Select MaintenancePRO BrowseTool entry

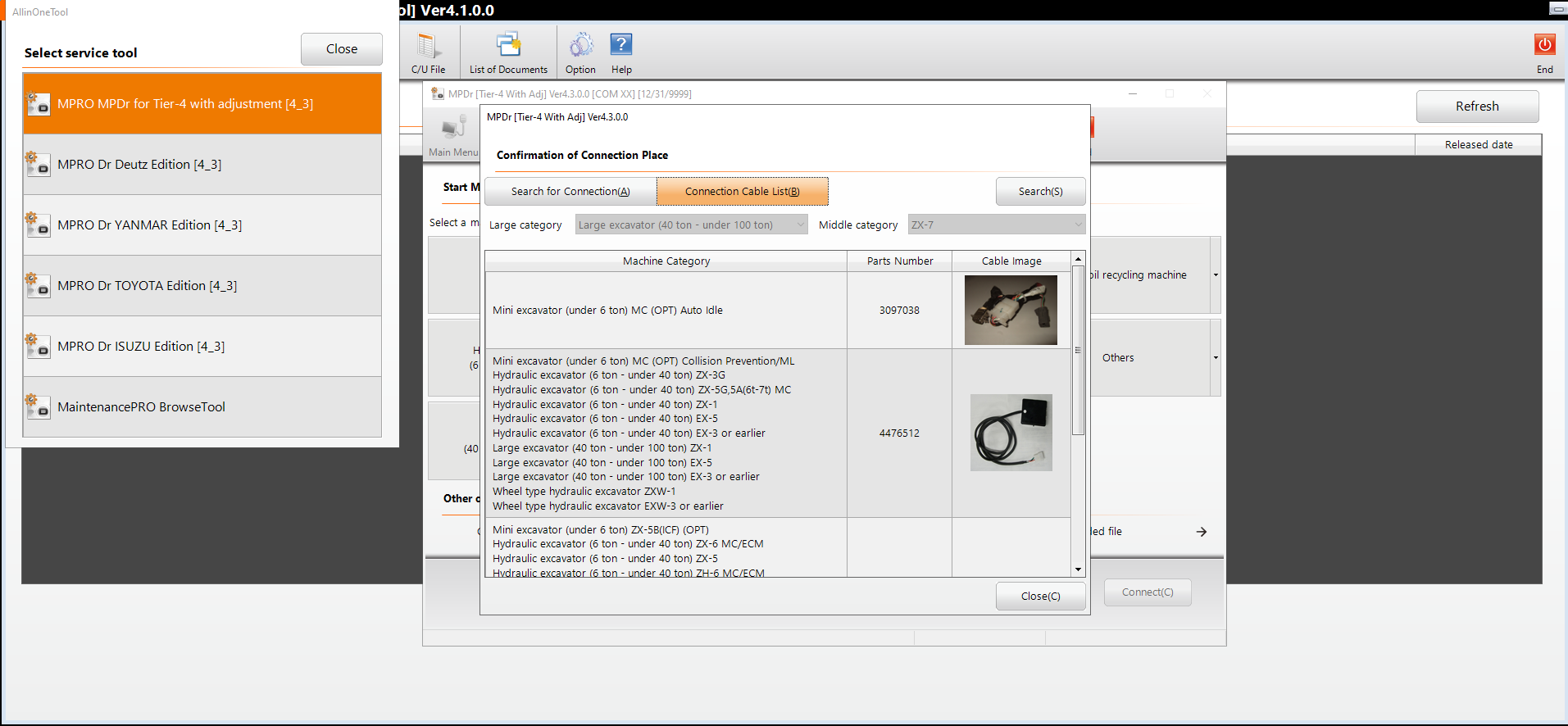(202, 407)
